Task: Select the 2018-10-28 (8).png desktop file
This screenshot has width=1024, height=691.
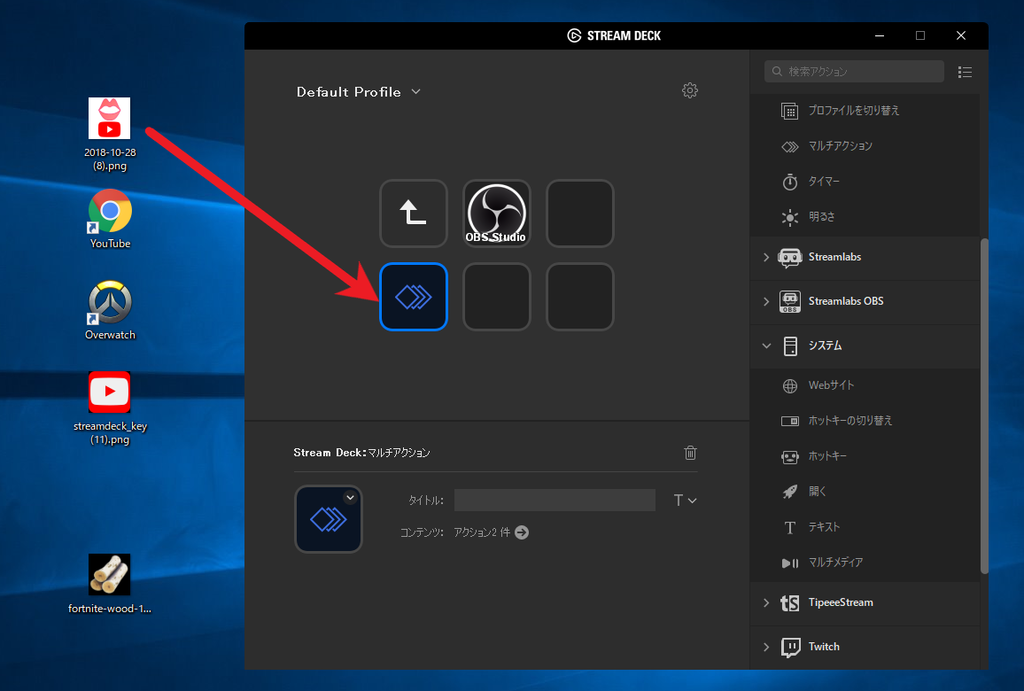Action: [110, 135]
